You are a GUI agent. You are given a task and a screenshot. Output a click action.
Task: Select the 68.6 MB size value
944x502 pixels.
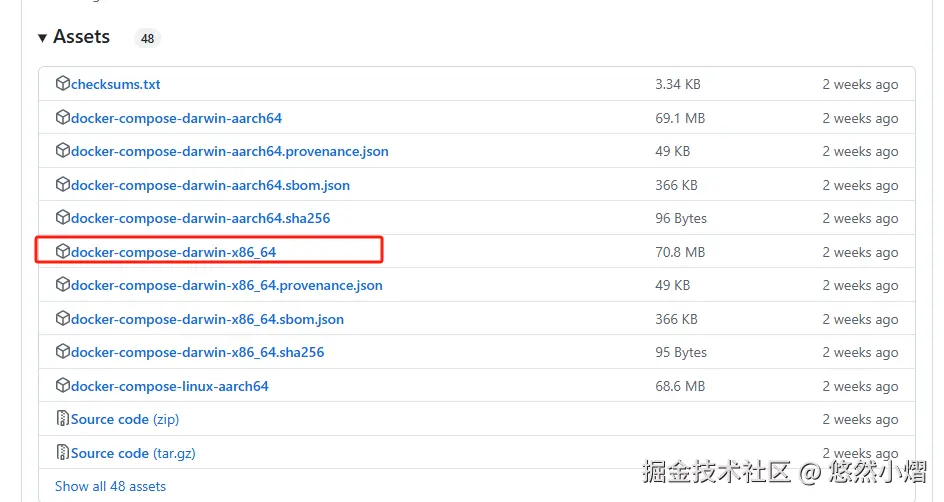(x=680, y=386)
